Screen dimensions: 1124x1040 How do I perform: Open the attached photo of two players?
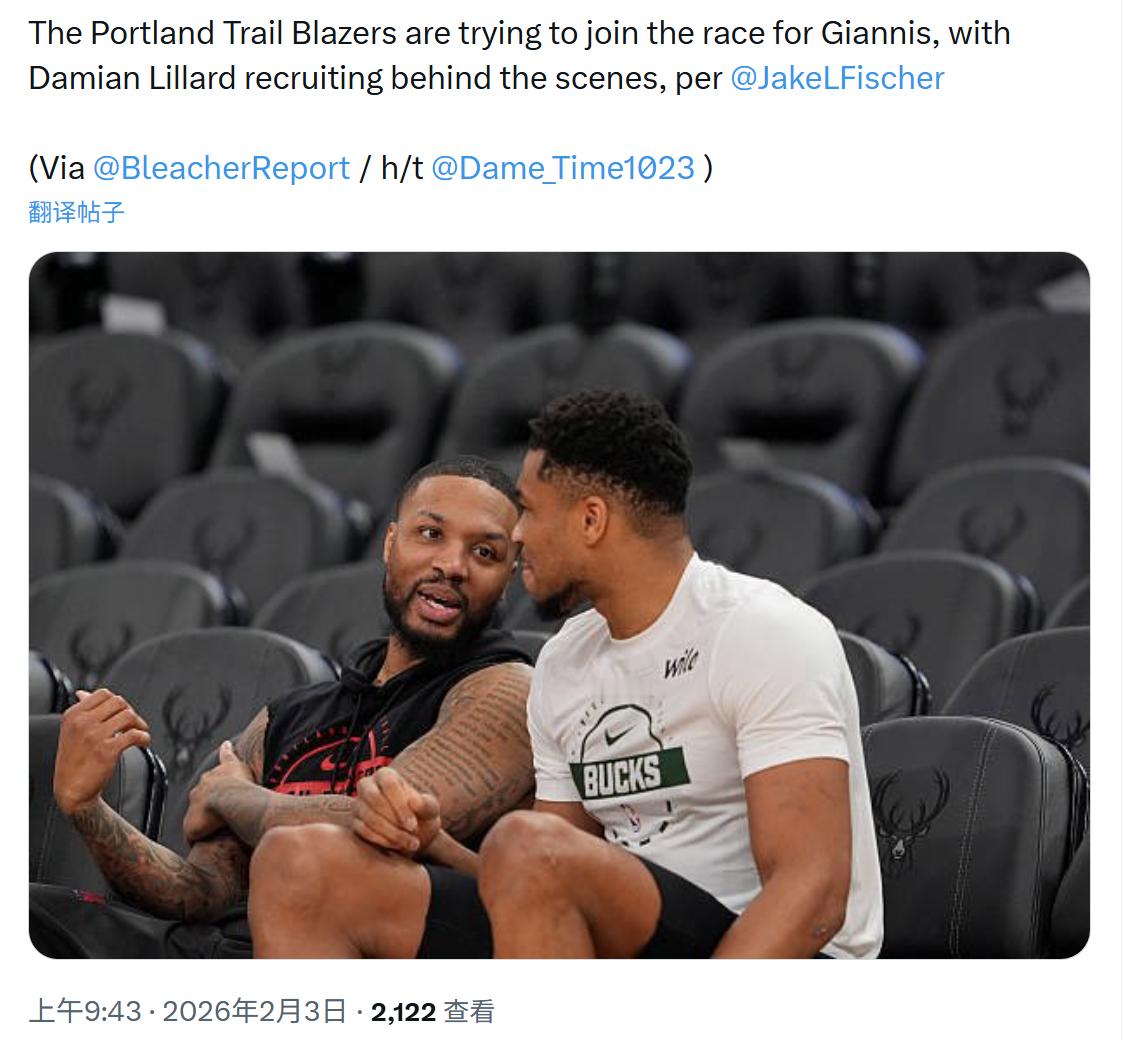pyautogui.click(x=559, y=605)
